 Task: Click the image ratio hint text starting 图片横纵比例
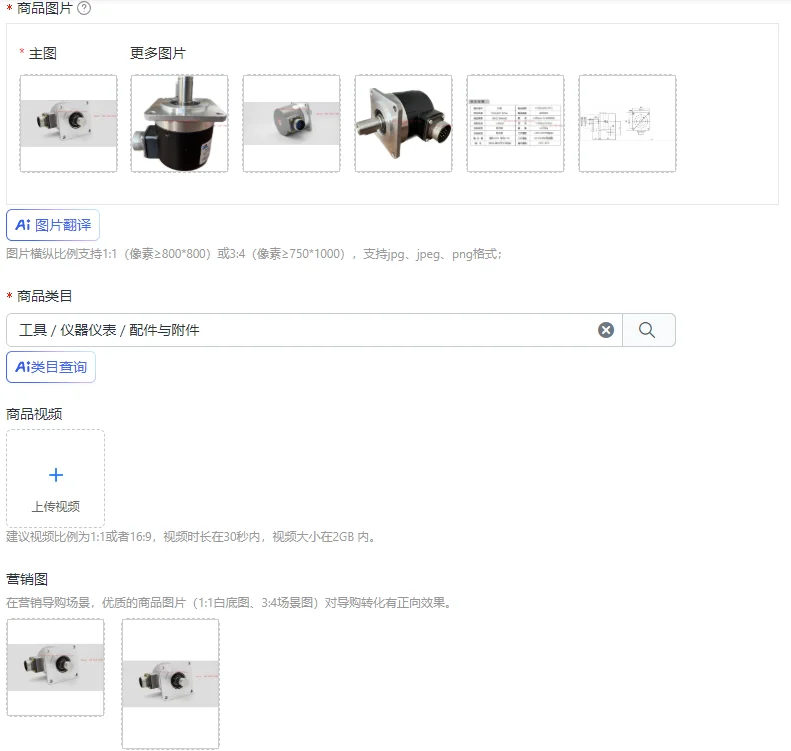pos(254,254)
